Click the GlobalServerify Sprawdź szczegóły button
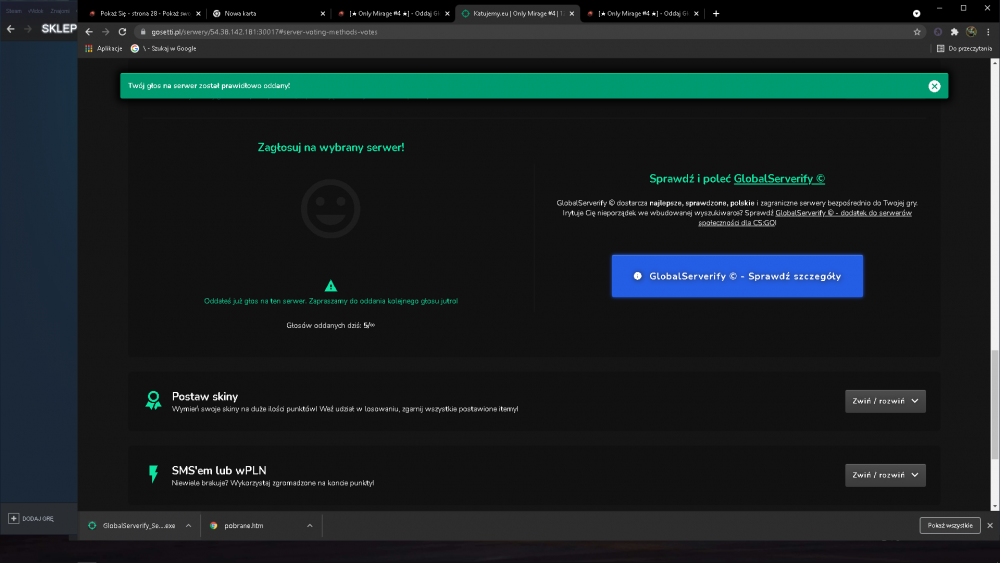 (x=737, y=276)
